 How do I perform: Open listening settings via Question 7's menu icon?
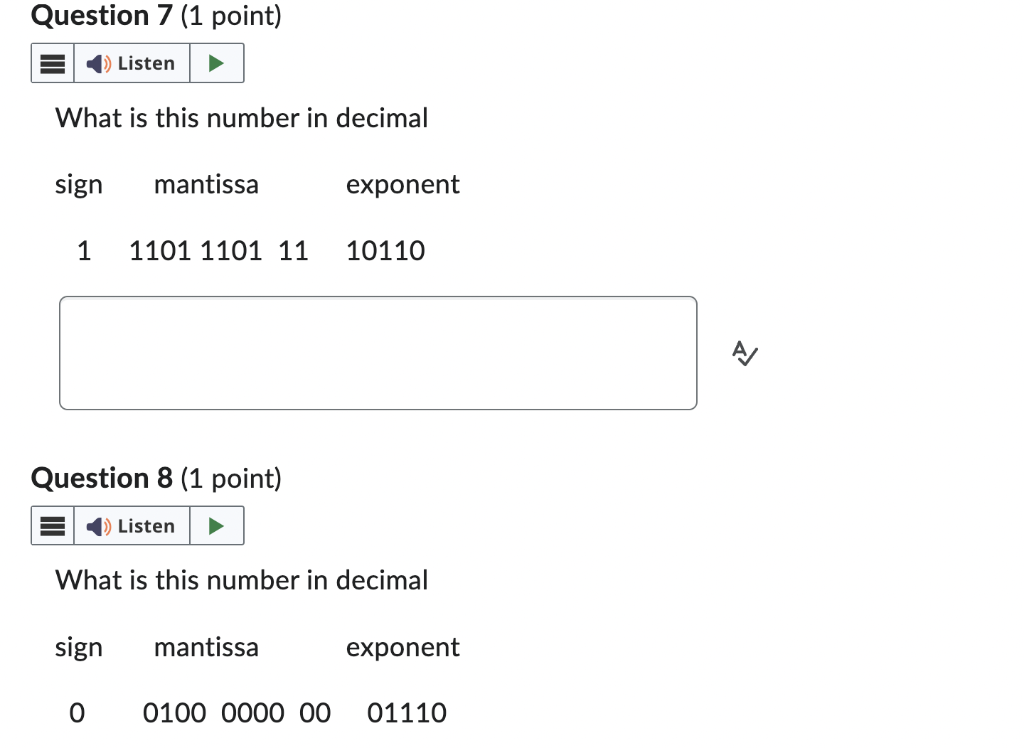(x=52, y=62)
